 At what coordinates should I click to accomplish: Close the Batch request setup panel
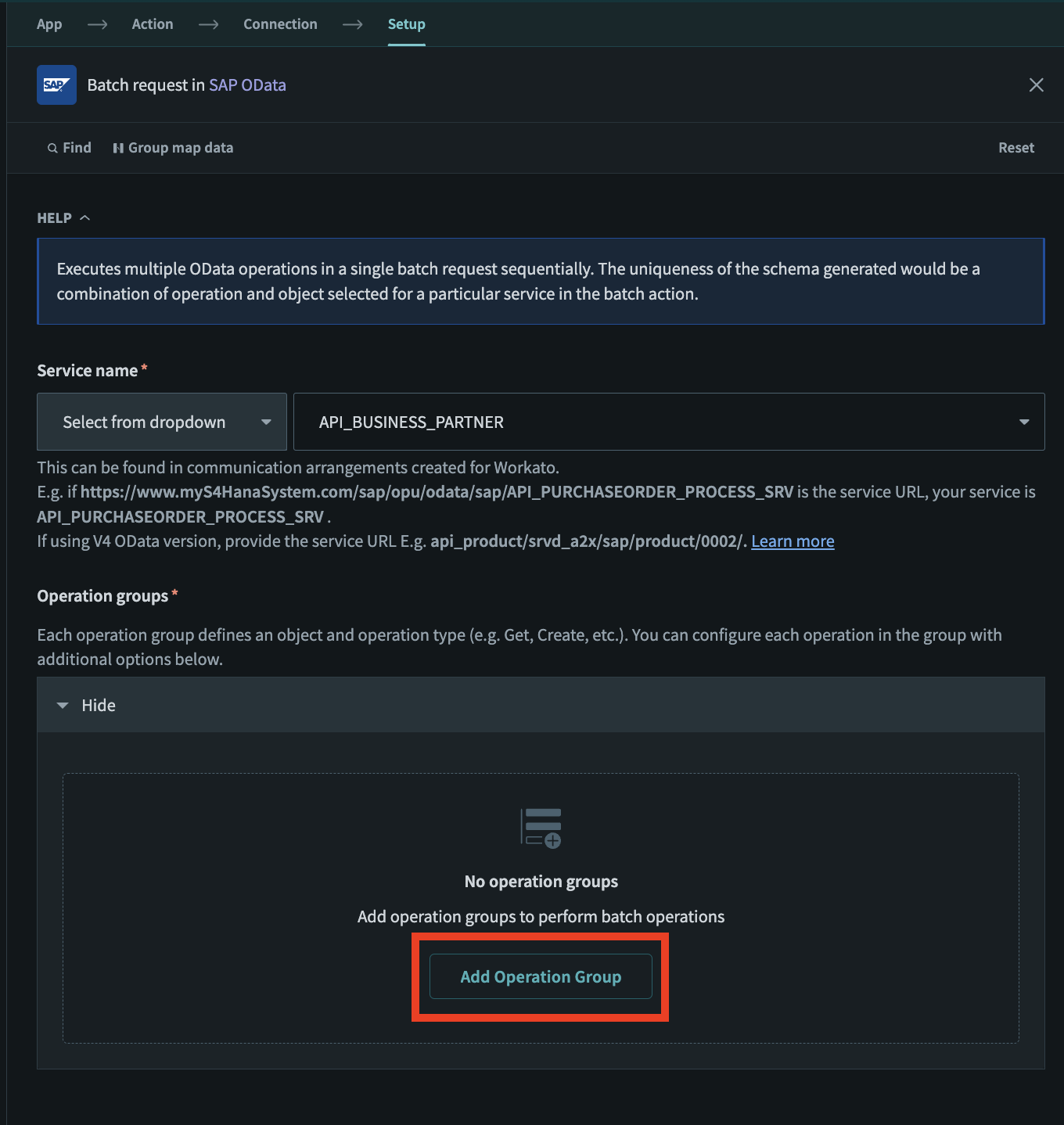pos(1036,85)
